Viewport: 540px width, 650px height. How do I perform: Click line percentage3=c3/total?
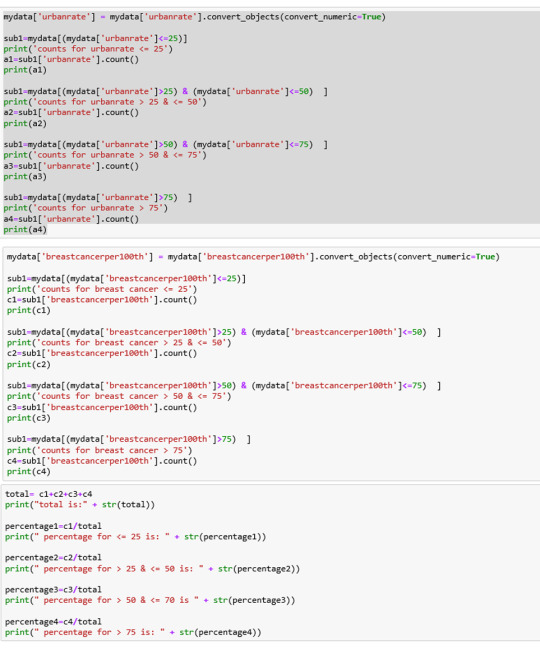click(53, 589)
